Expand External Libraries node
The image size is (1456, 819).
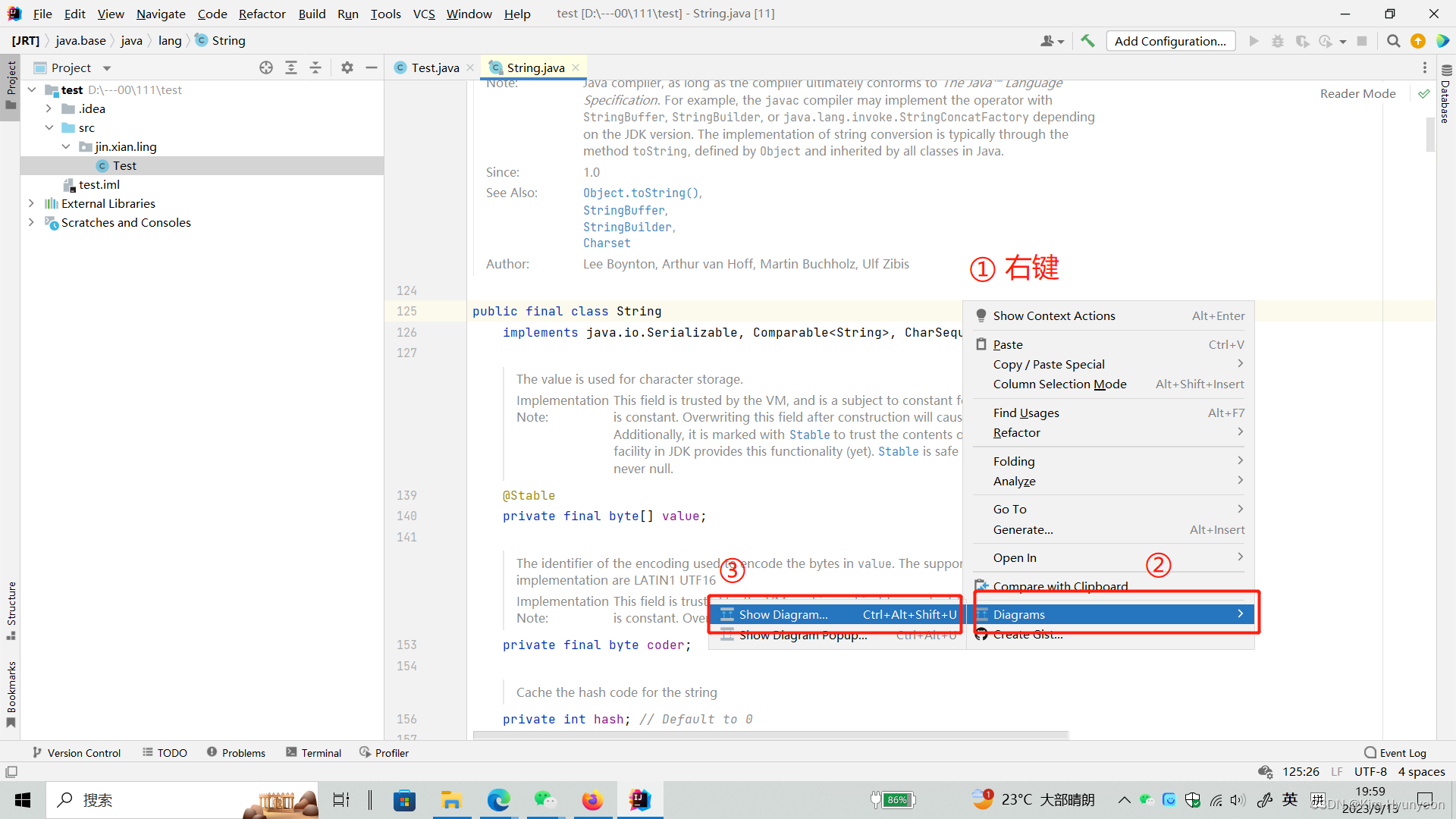31,203
